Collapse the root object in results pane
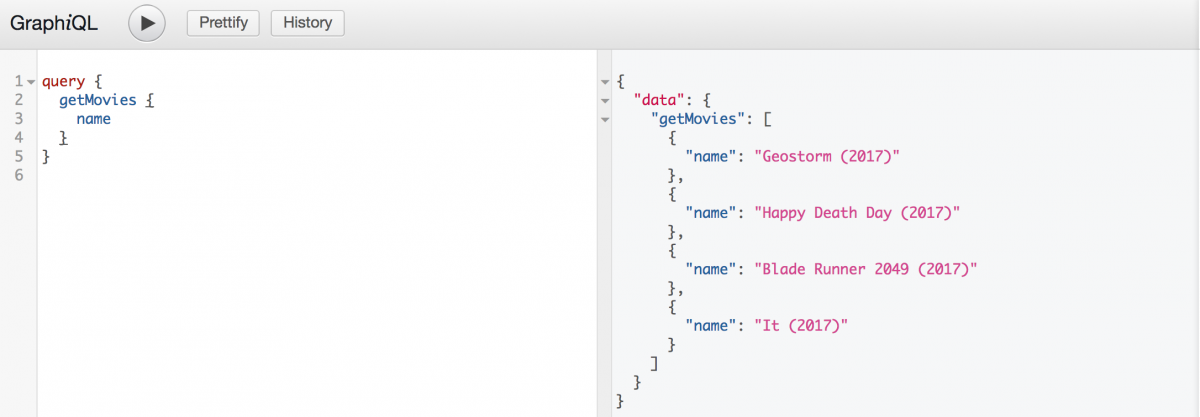The width and height of the screenshot is (1200, 417). (604, 81)
